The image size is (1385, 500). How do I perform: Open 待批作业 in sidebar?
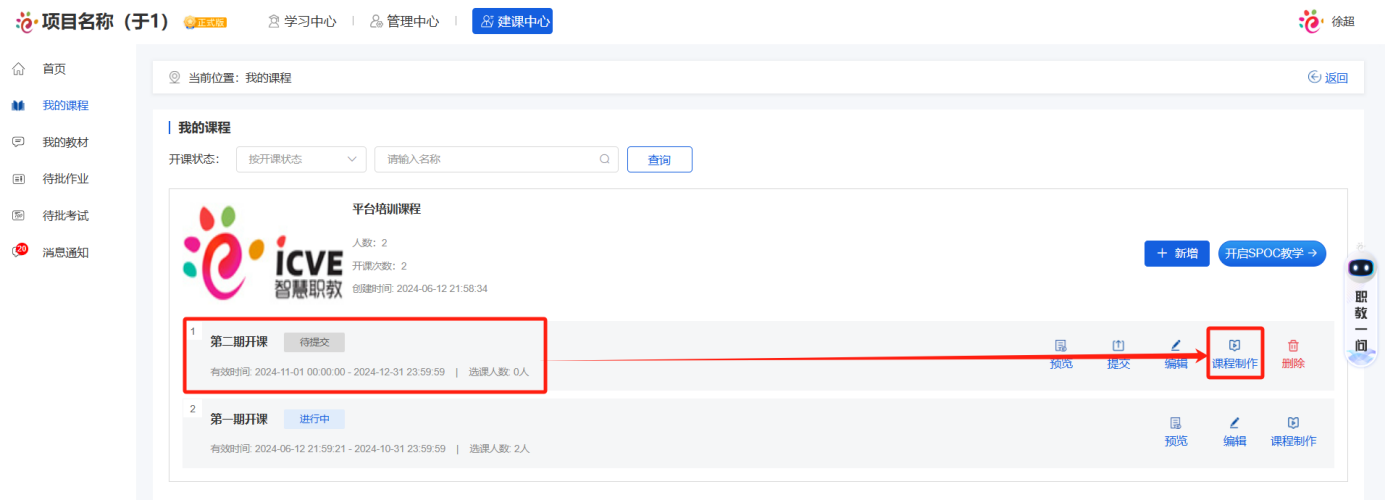coord(65,179)
